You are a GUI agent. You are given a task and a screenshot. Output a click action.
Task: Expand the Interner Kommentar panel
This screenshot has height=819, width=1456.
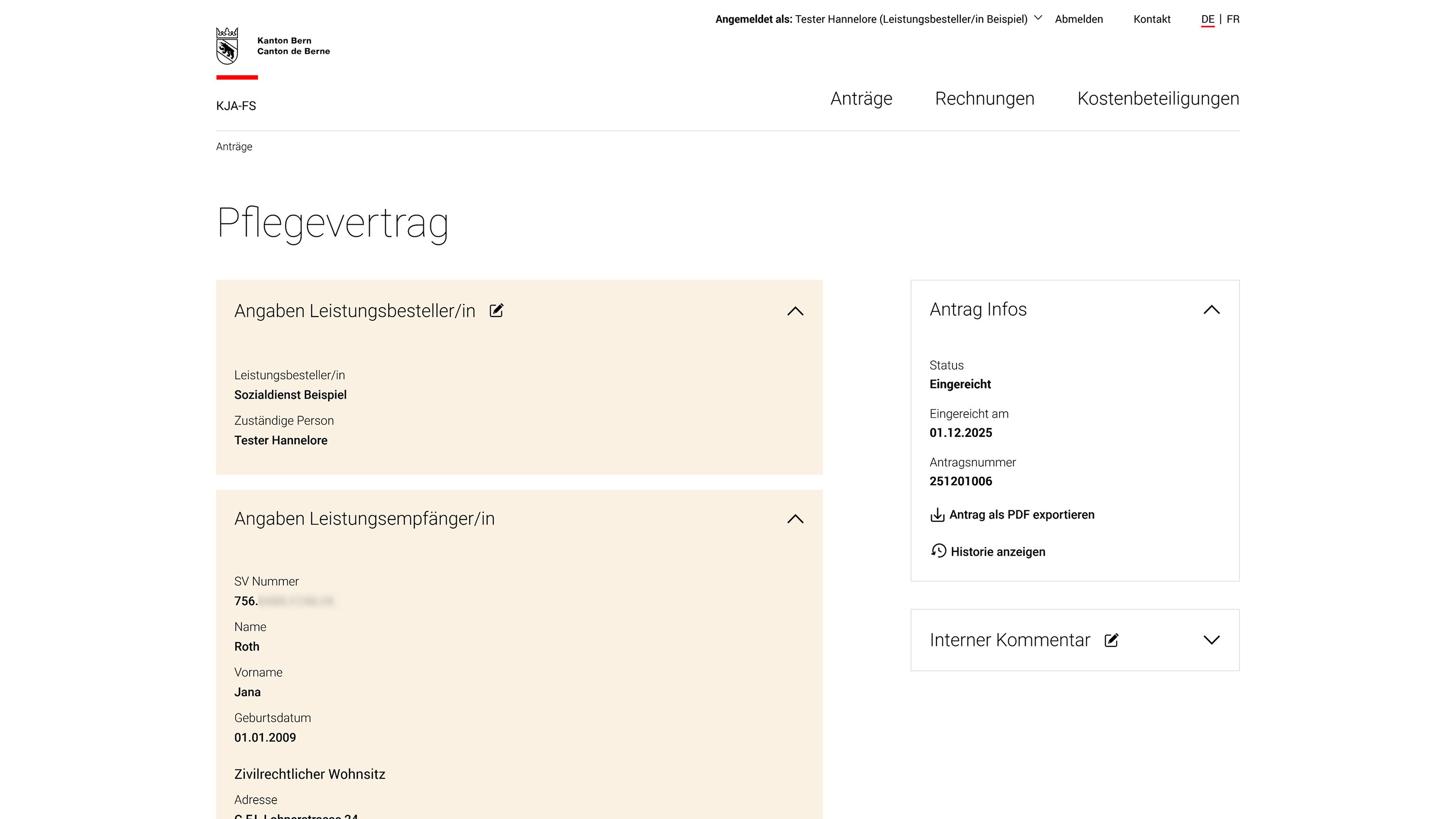1211,640
